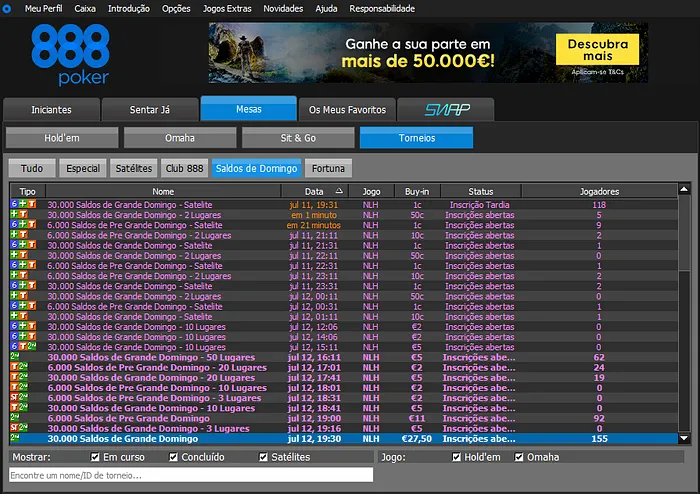Select the Fortuna filter button
This screenshot has height=494, width=700.
point(329,168)
